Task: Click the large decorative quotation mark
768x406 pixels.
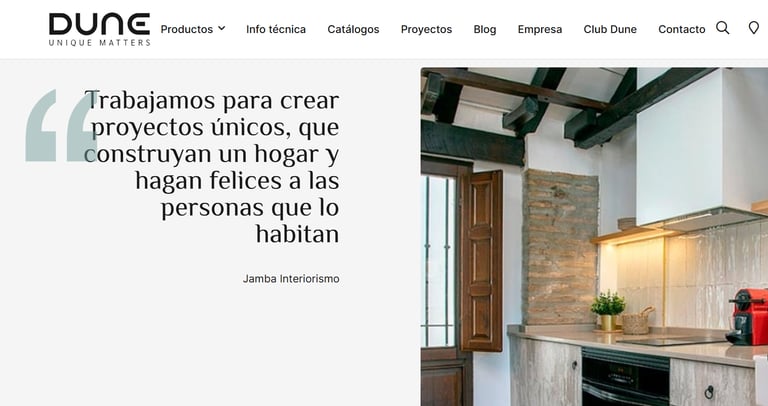Action: coord(61,125)
